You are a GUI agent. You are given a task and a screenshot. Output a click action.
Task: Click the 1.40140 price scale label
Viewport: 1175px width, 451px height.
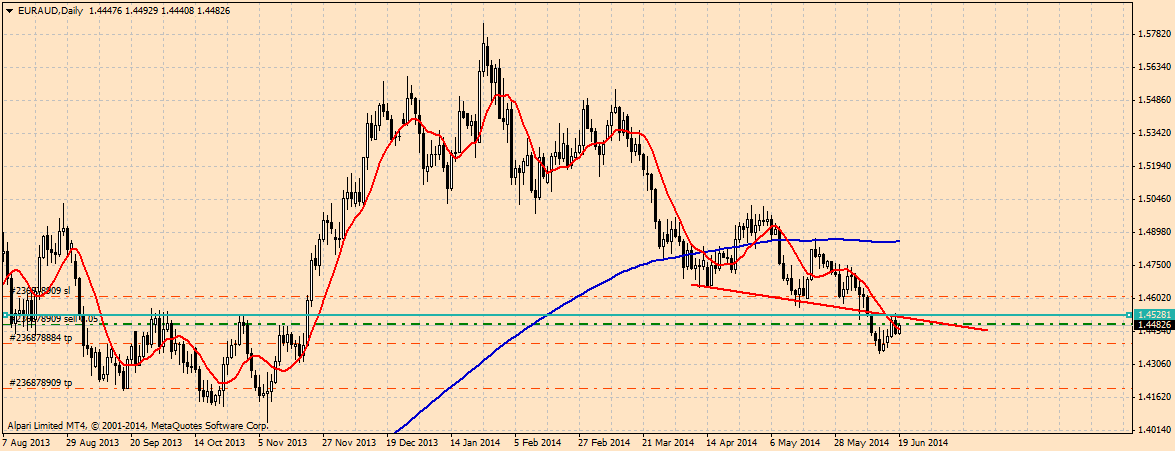1153,429
